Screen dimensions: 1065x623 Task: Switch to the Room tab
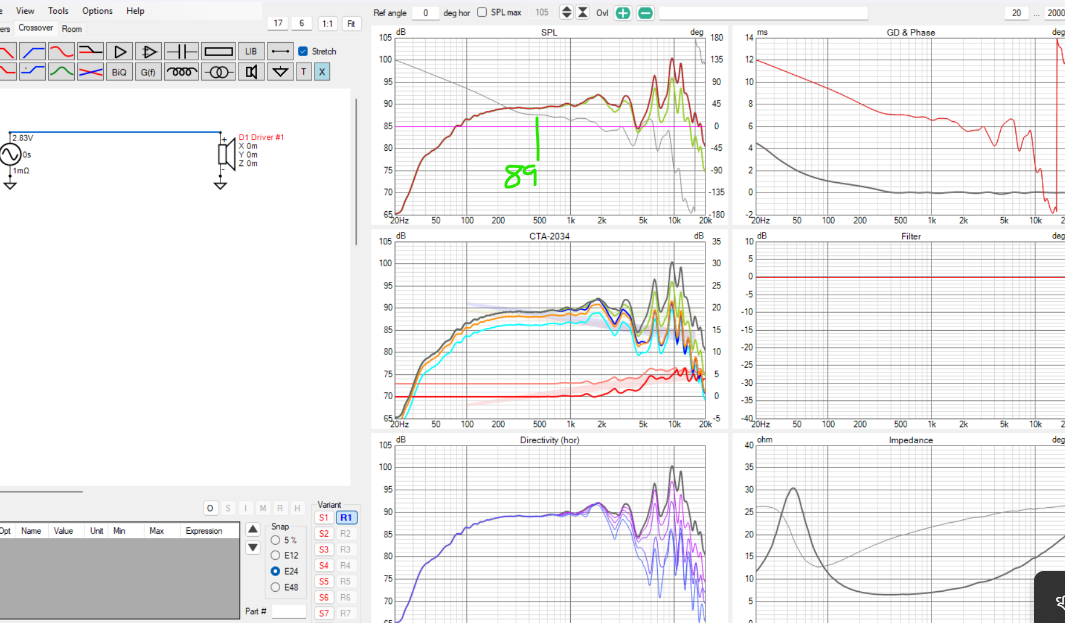(71, 29)
